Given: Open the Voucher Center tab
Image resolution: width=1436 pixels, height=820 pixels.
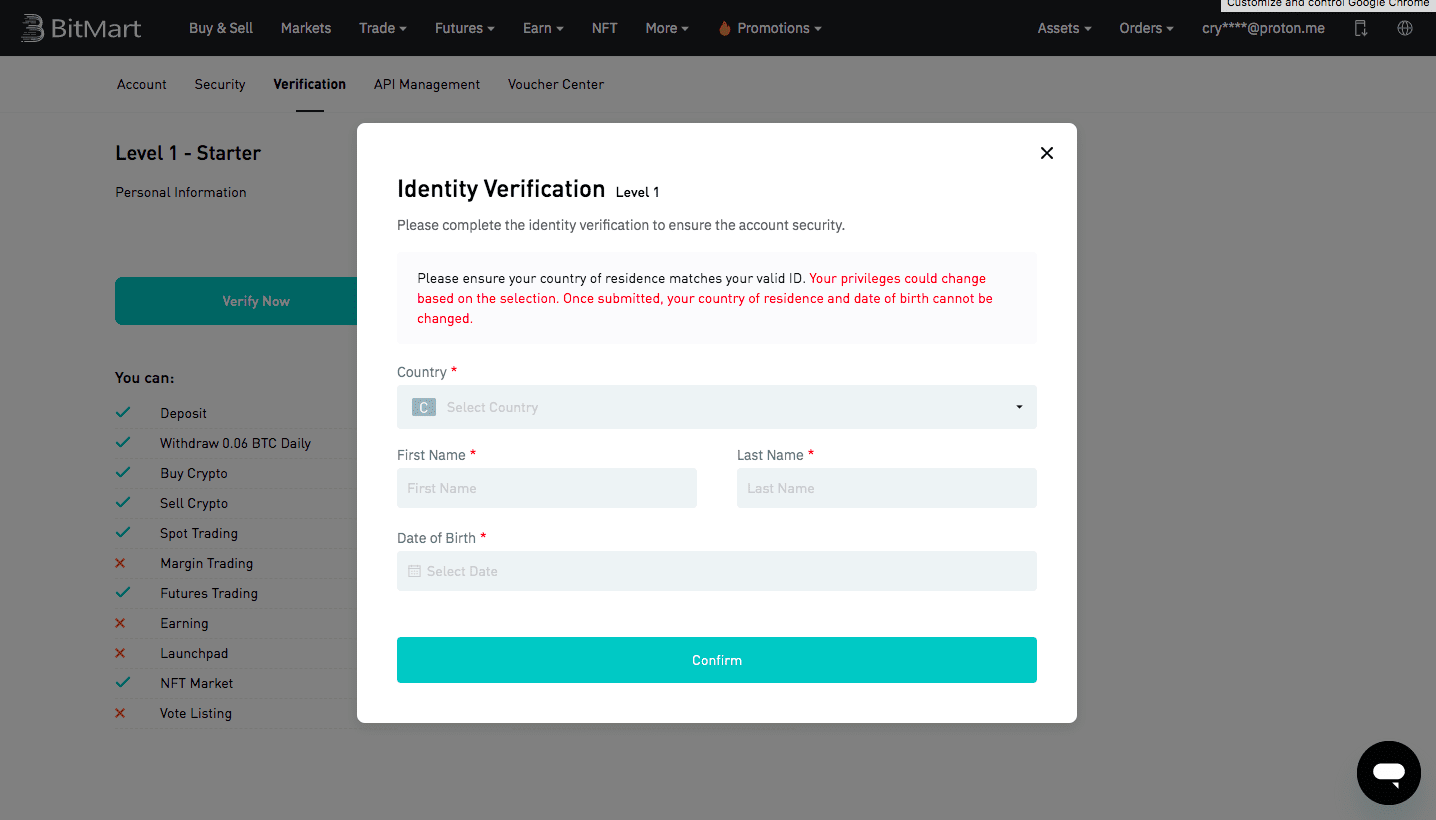Looking at the screenshot, I should pyautogui.click(x=556, y=84).
